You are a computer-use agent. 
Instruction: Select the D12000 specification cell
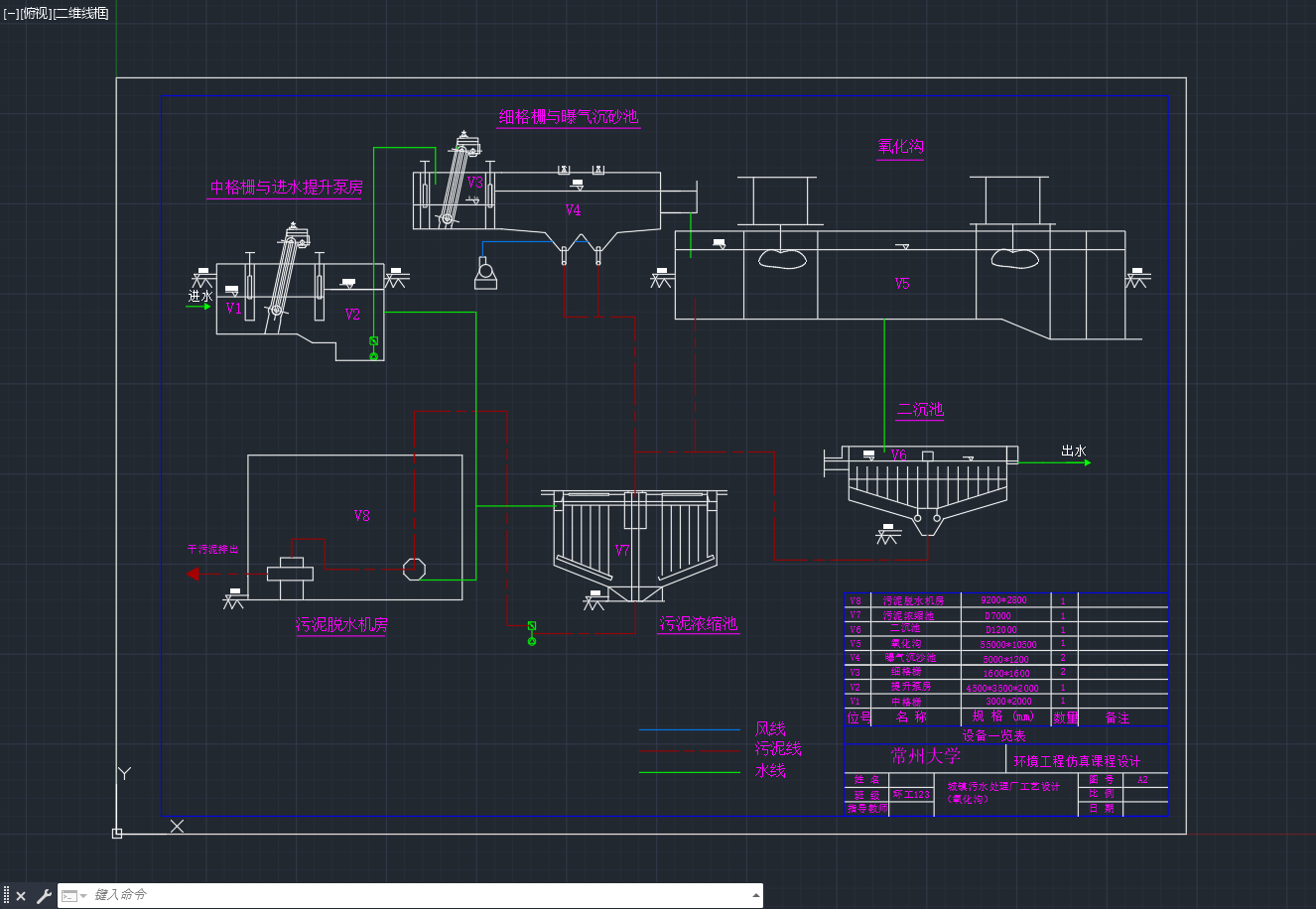coord(1000,629)
